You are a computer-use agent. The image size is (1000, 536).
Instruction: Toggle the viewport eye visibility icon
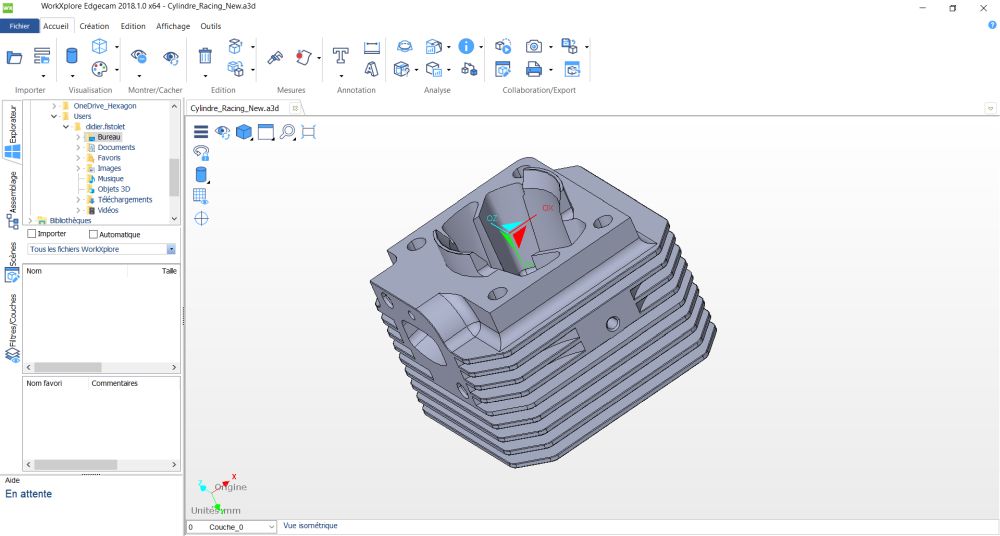click(222, 132)
